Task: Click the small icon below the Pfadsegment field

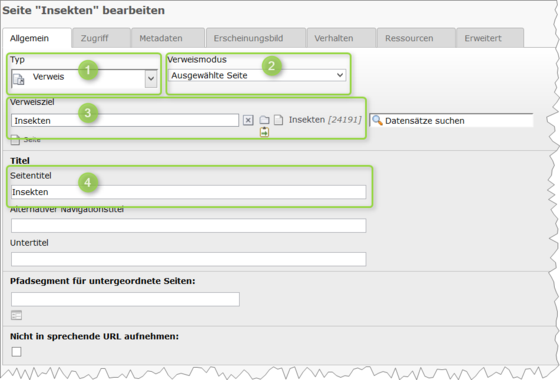Action: [x=16, y=315]
